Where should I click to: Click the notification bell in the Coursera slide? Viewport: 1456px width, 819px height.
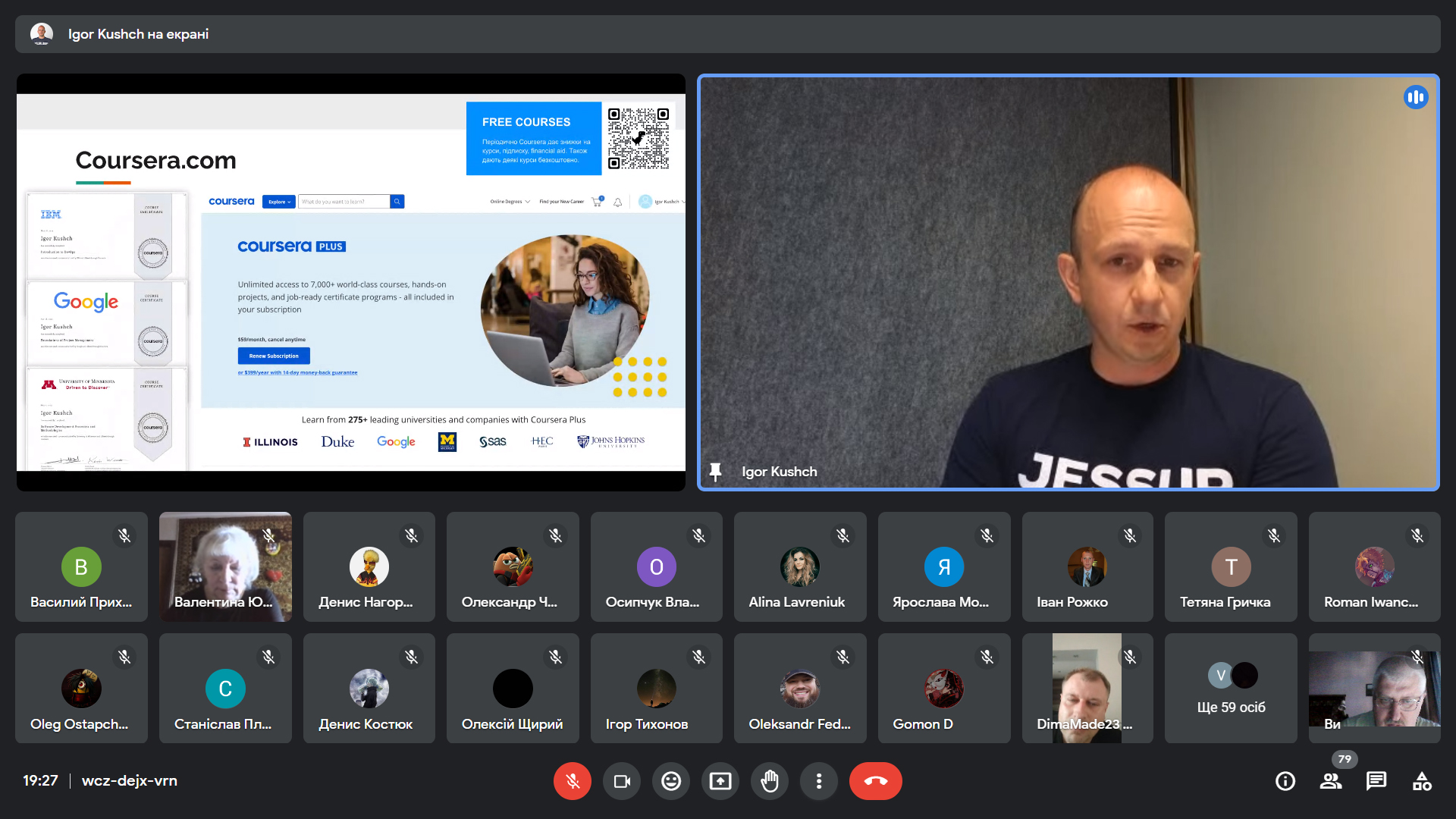point(618,202)
